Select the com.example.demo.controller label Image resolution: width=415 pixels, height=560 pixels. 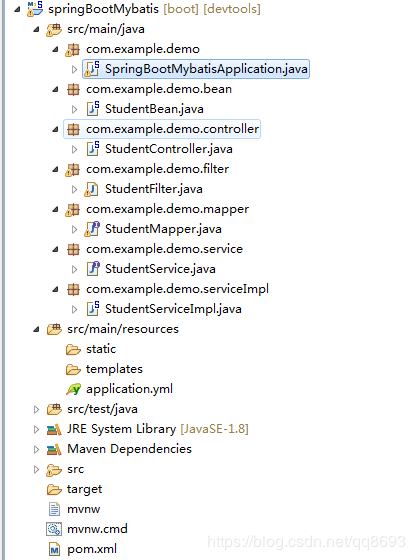(x=172, y=129)
